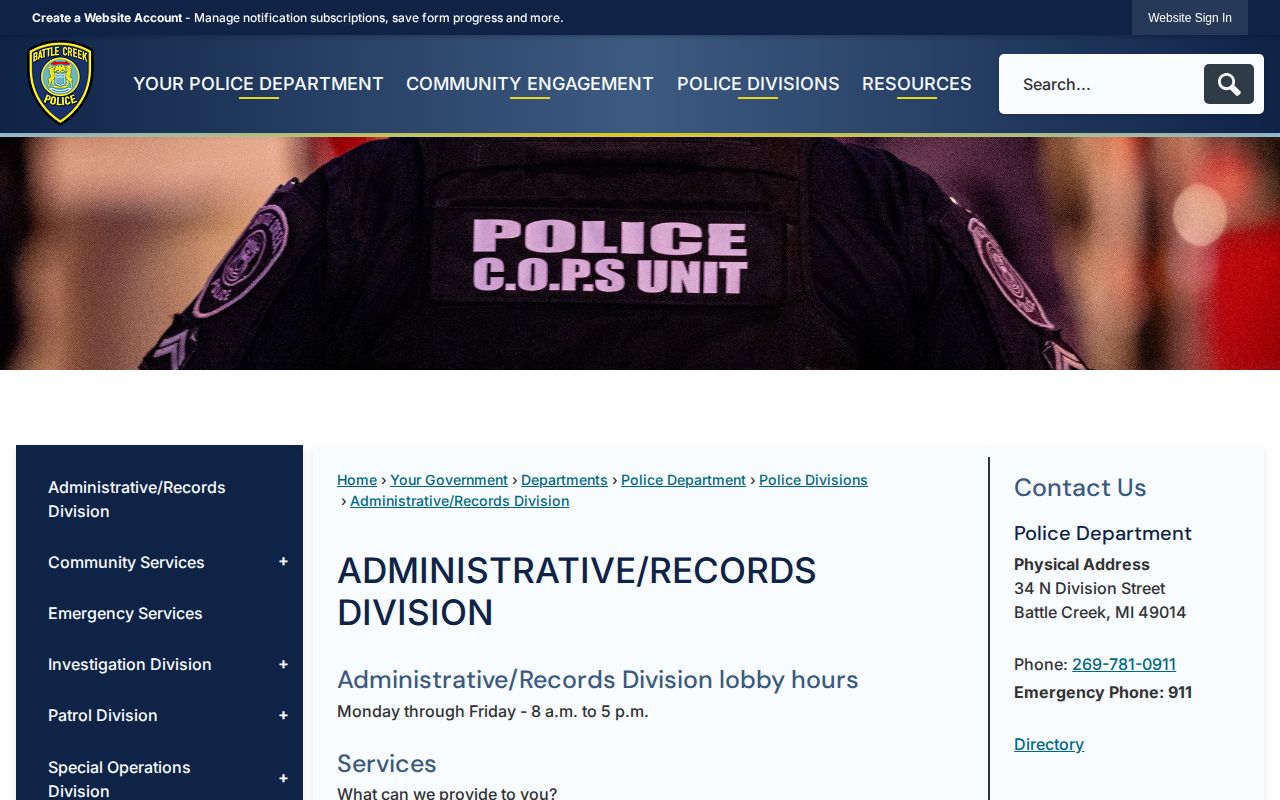This screenshot has height=800, width=1280.
Task: Click the 34 N Division Street address
Action: (x=1090, y=588)
